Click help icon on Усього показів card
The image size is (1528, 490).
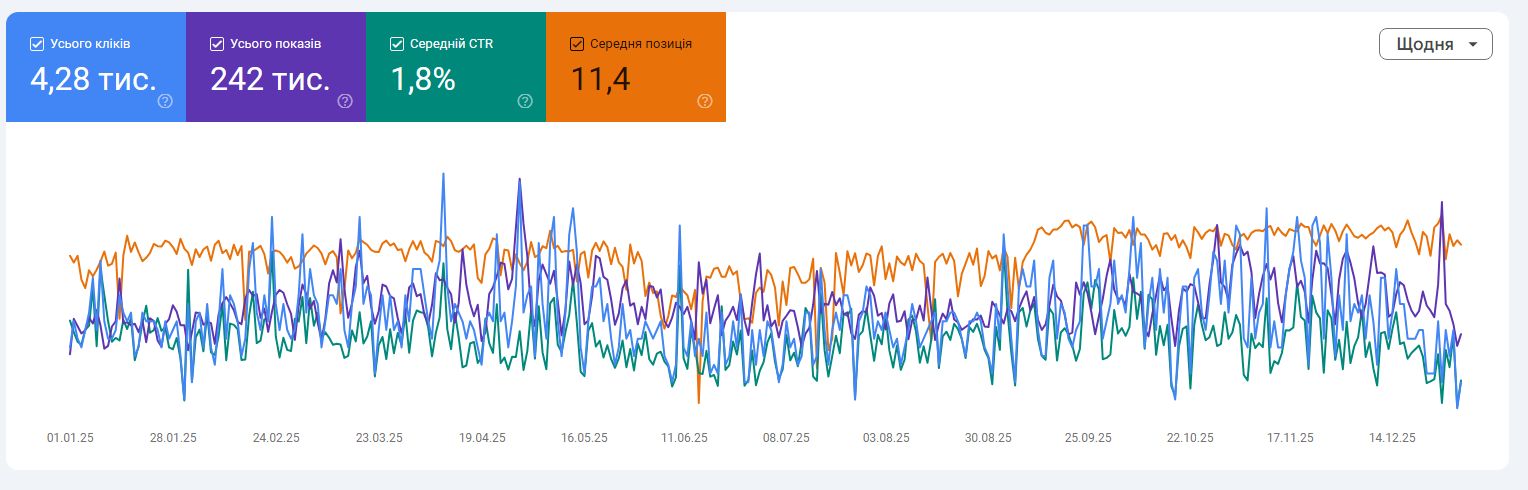(x=345, y=101)
